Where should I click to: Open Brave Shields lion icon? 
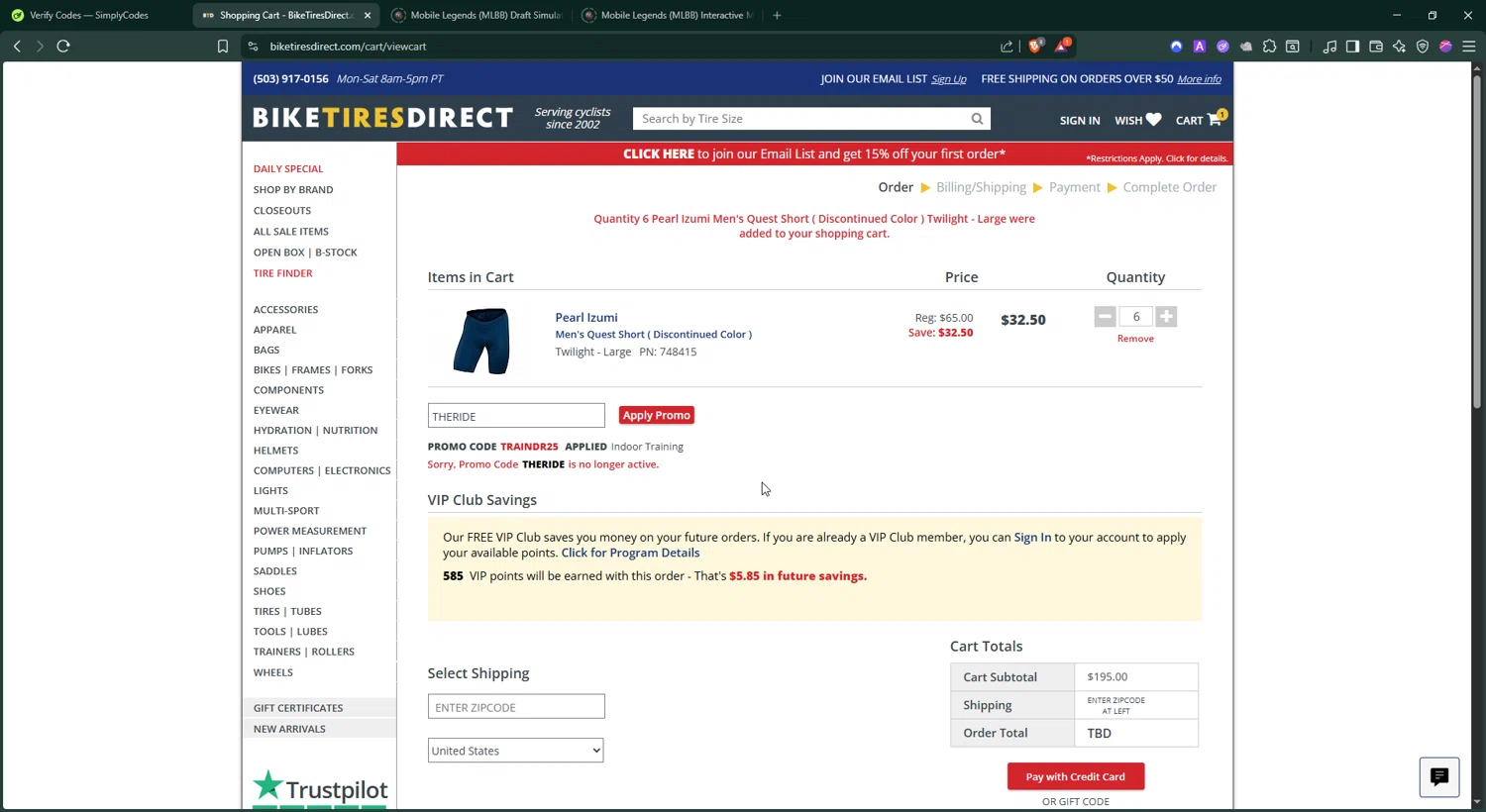pos(1035,46)
